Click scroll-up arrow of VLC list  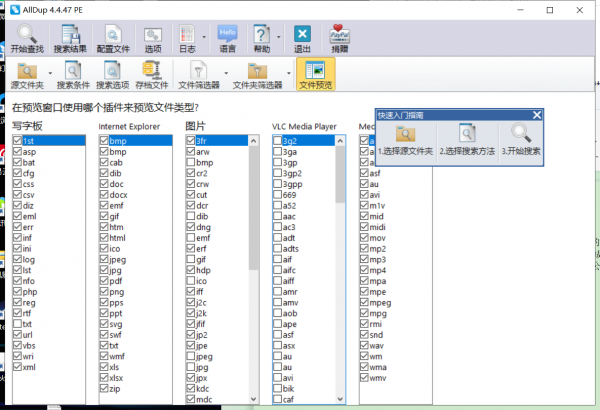(x=340, y=141)
